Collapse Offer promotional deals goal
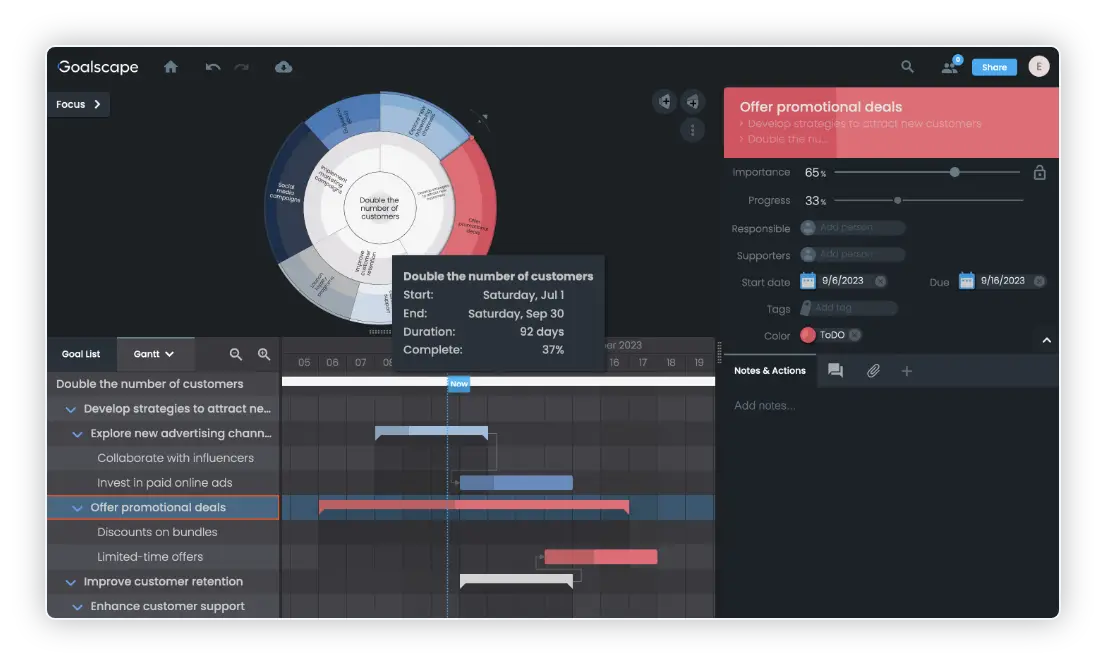This screenshot has width=1106, height=665. [77, 508]
